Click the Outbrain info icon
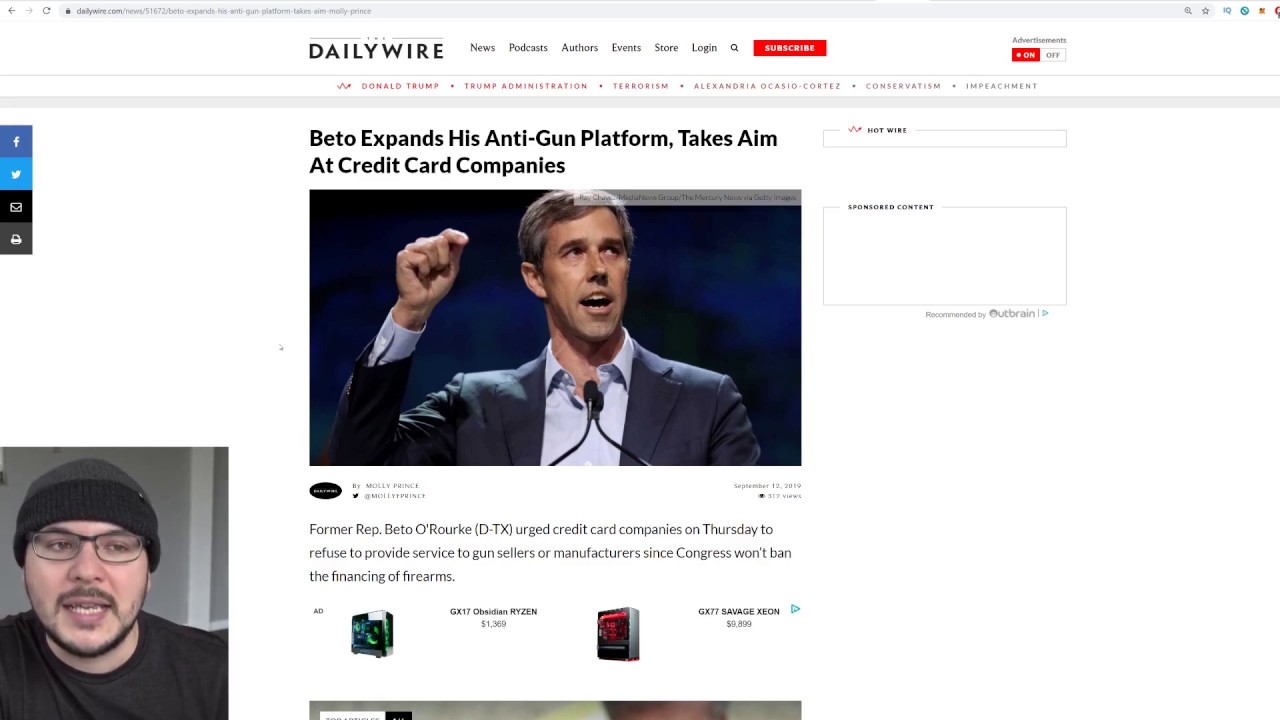This screenshot has height=720, width=1280. coord(1045,313)
